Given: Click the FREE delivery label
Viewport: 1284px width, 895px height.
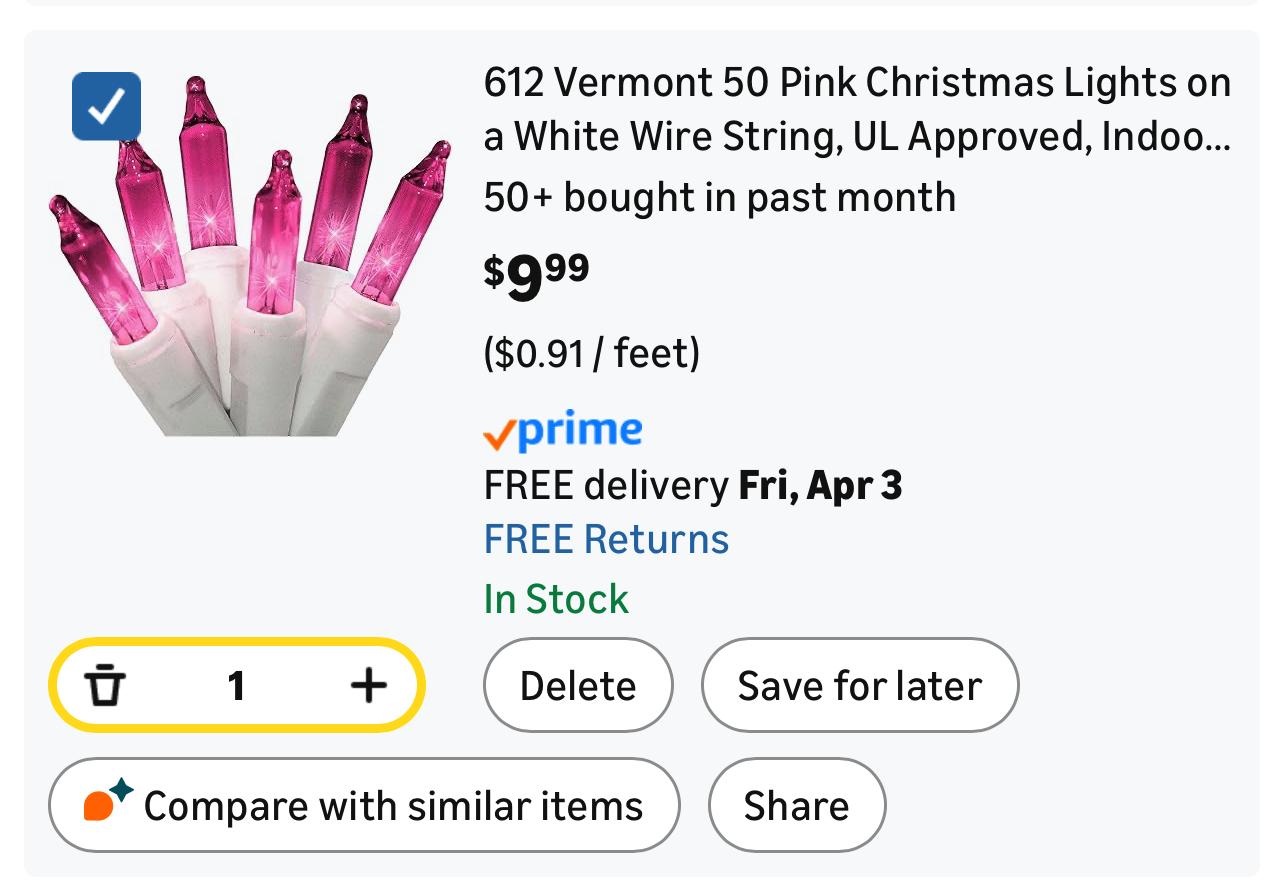Looking at the screenshot, I should [606, 486].
